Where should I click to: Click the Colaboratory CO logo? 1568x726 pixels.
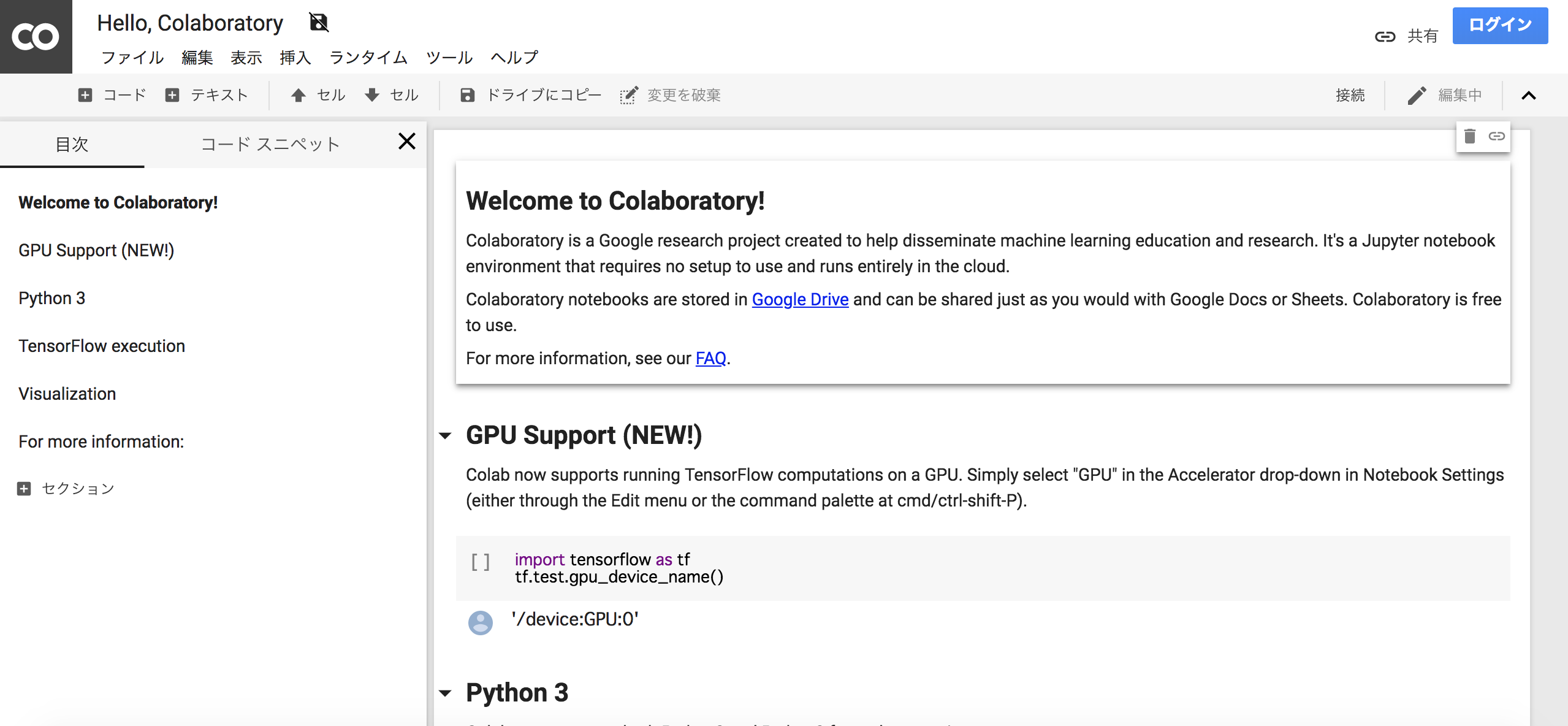pos(36,37)
